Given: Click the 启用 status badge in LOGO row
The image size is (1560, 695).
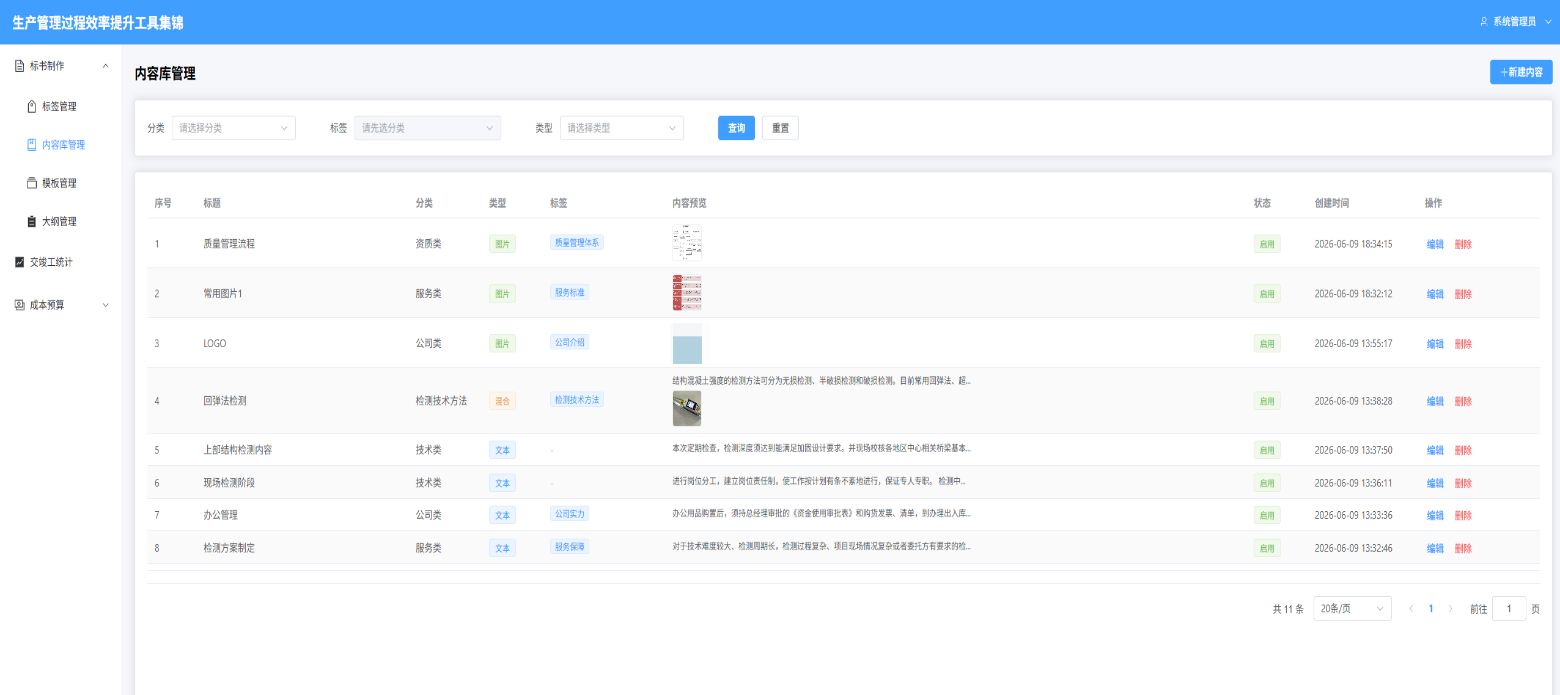Looking at the screenshot, I should pyautogui.click(x=1267, y=344).
